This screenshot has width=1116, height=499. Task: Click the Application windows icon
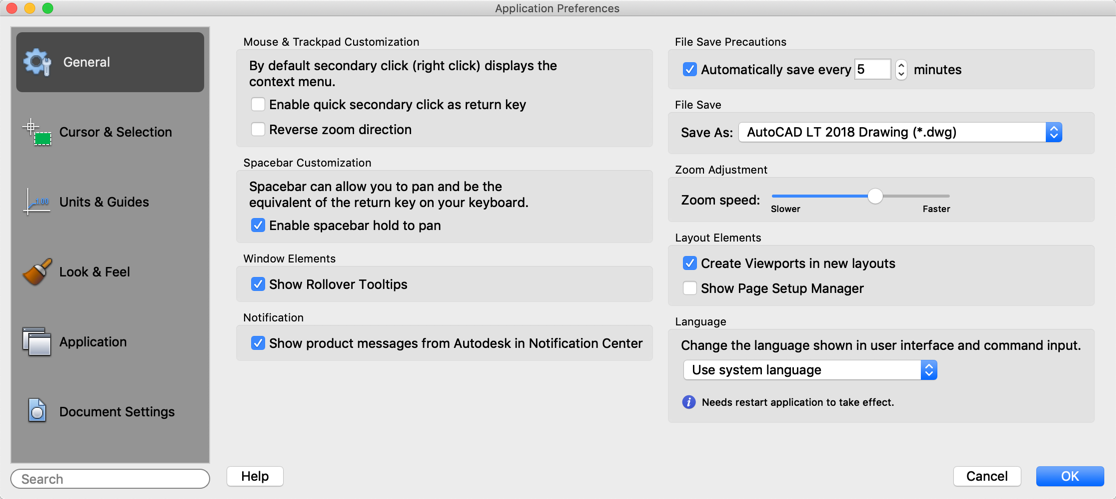click(x=37, y=342)
